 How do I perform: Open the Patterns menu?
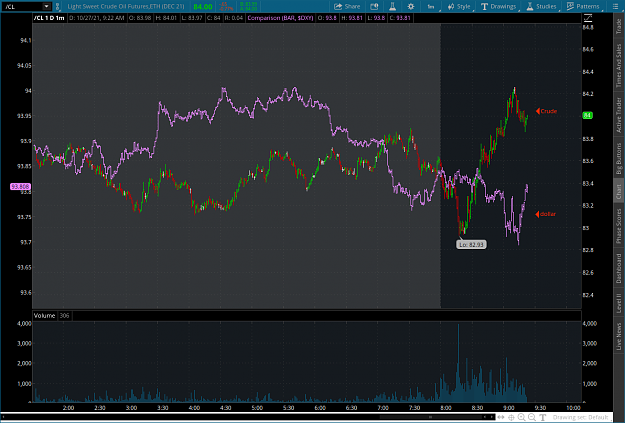583,6
